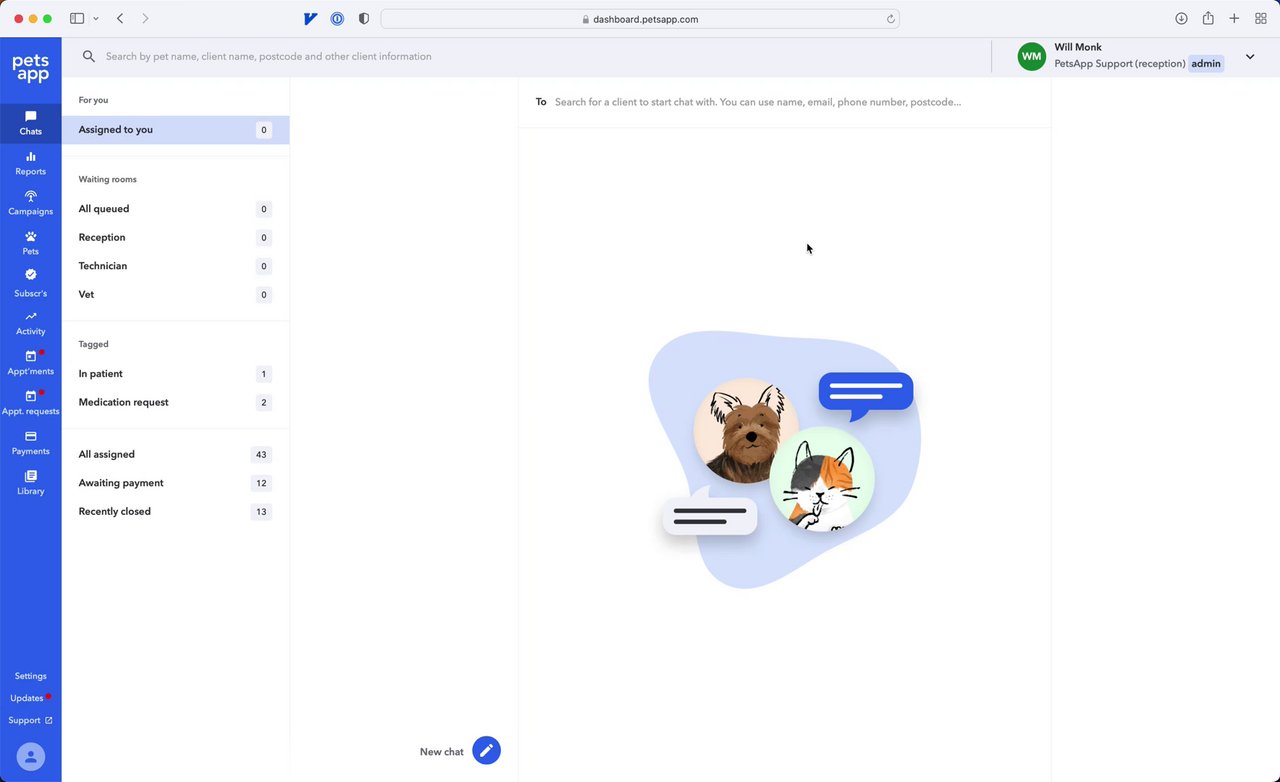The image size is (1280, 782).
Task: Select Assigned to you
Action: 176,130
